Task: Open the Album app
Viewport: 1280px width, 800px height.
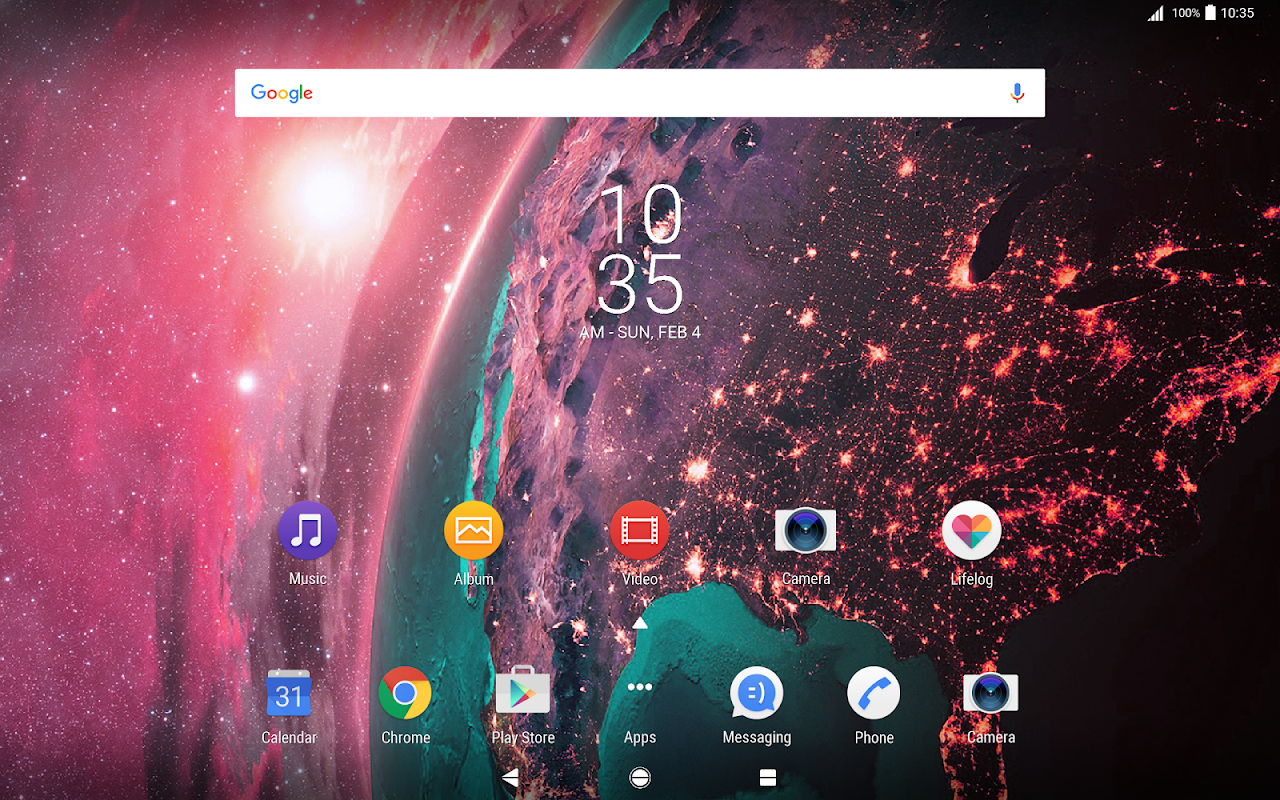Action: tap(474, 531)
